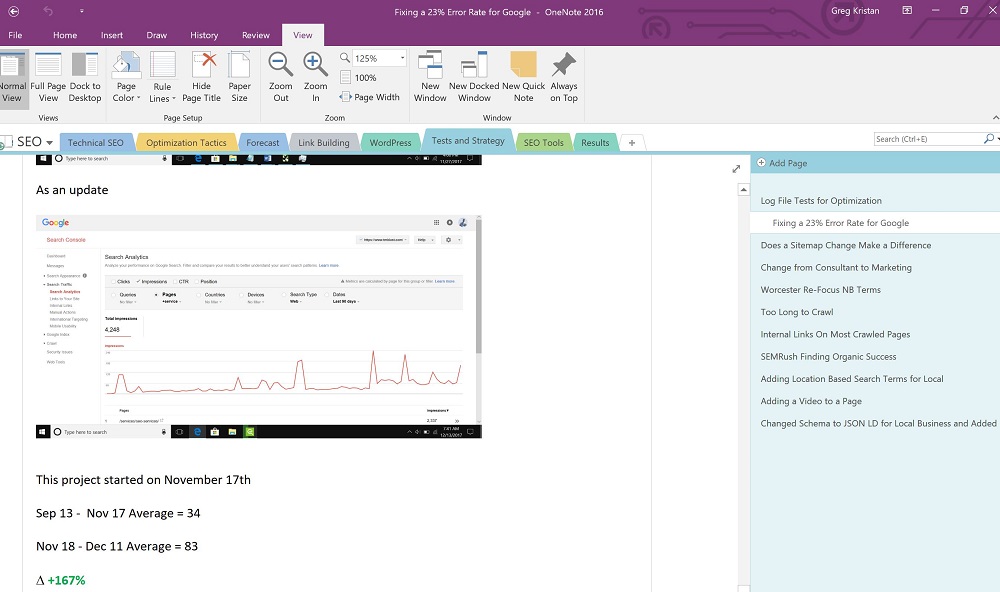The image size is (1000, 592).
Task: Open the Technical SEO section tab
Action: coord(96,142)
